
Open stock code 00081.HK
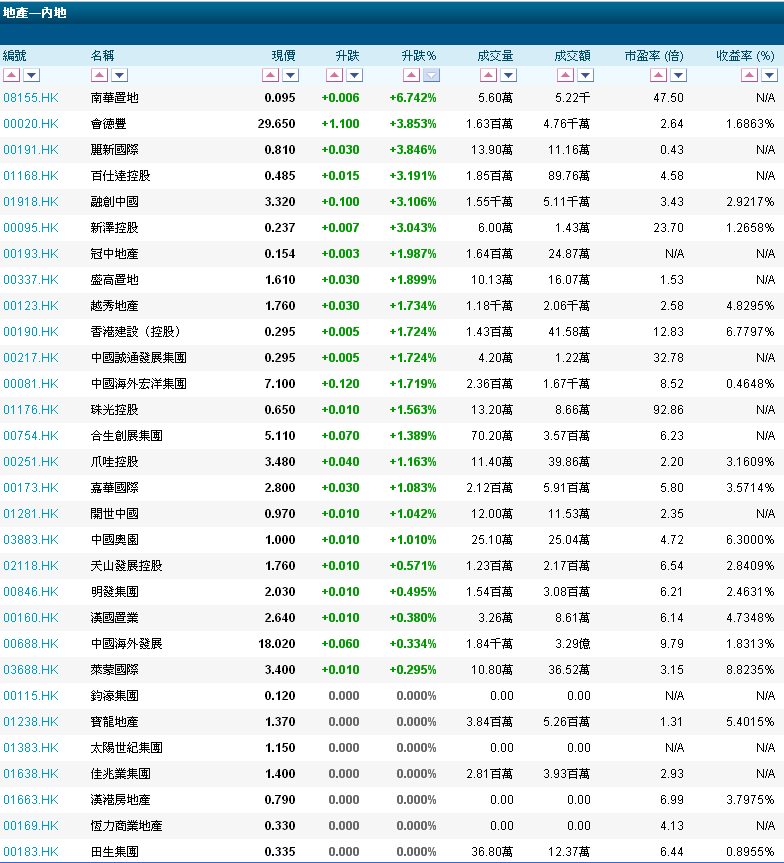coord(31,384)
